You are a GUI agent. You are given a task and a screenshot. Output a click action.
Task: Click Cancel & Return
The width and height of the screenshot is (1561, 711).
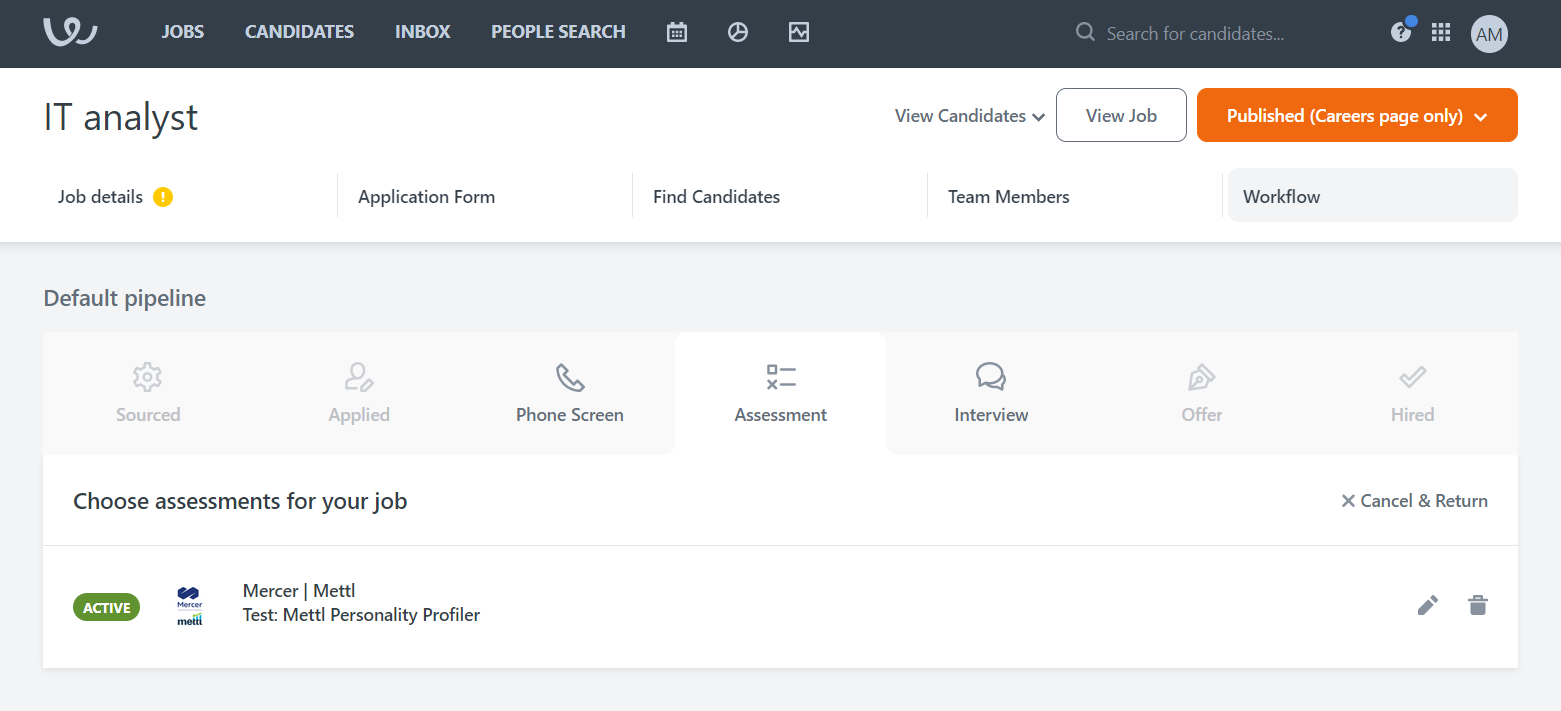tap(1414, 501)
